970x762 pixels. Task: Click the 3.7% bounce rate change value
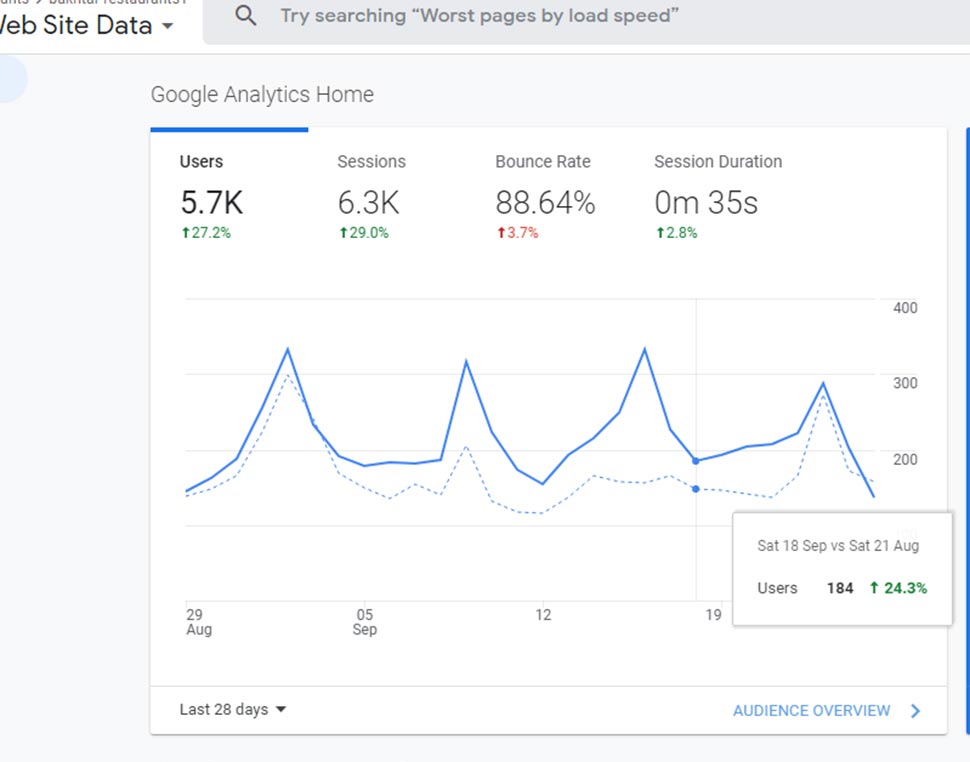pyautogui.click(x=518, y=233)
